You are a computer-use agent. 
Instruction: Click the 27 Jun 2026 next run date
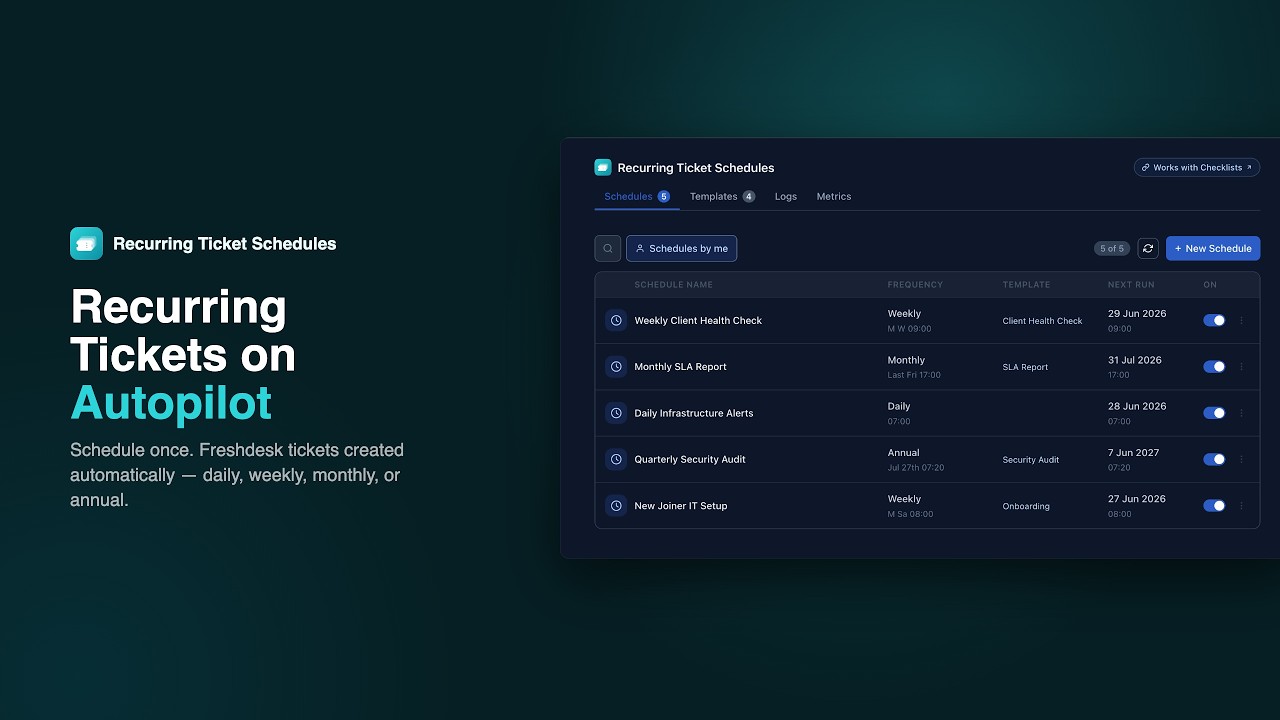(1136, 498)
